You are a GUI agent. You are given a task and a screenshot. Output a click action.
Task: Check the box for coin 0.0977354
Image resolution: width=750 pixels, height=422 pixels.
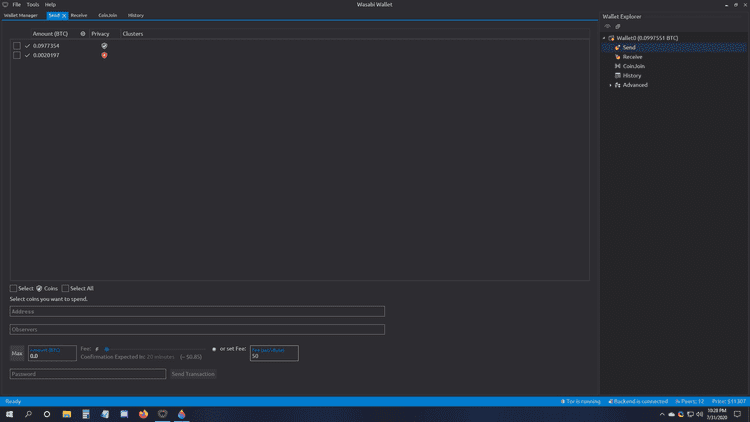point(17,46)
